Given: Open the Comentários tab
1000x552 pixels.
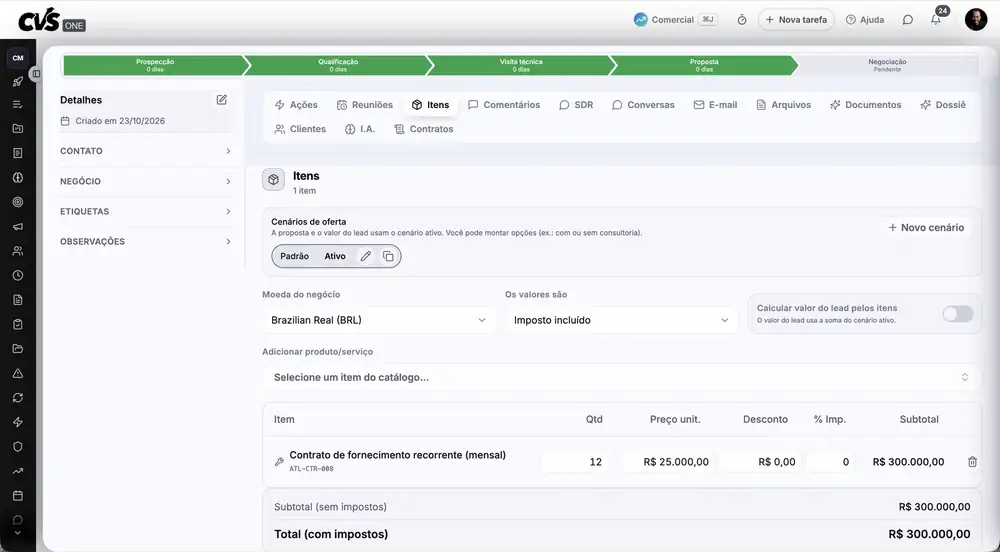Looking at the screenshot, I should pos(504,105).
